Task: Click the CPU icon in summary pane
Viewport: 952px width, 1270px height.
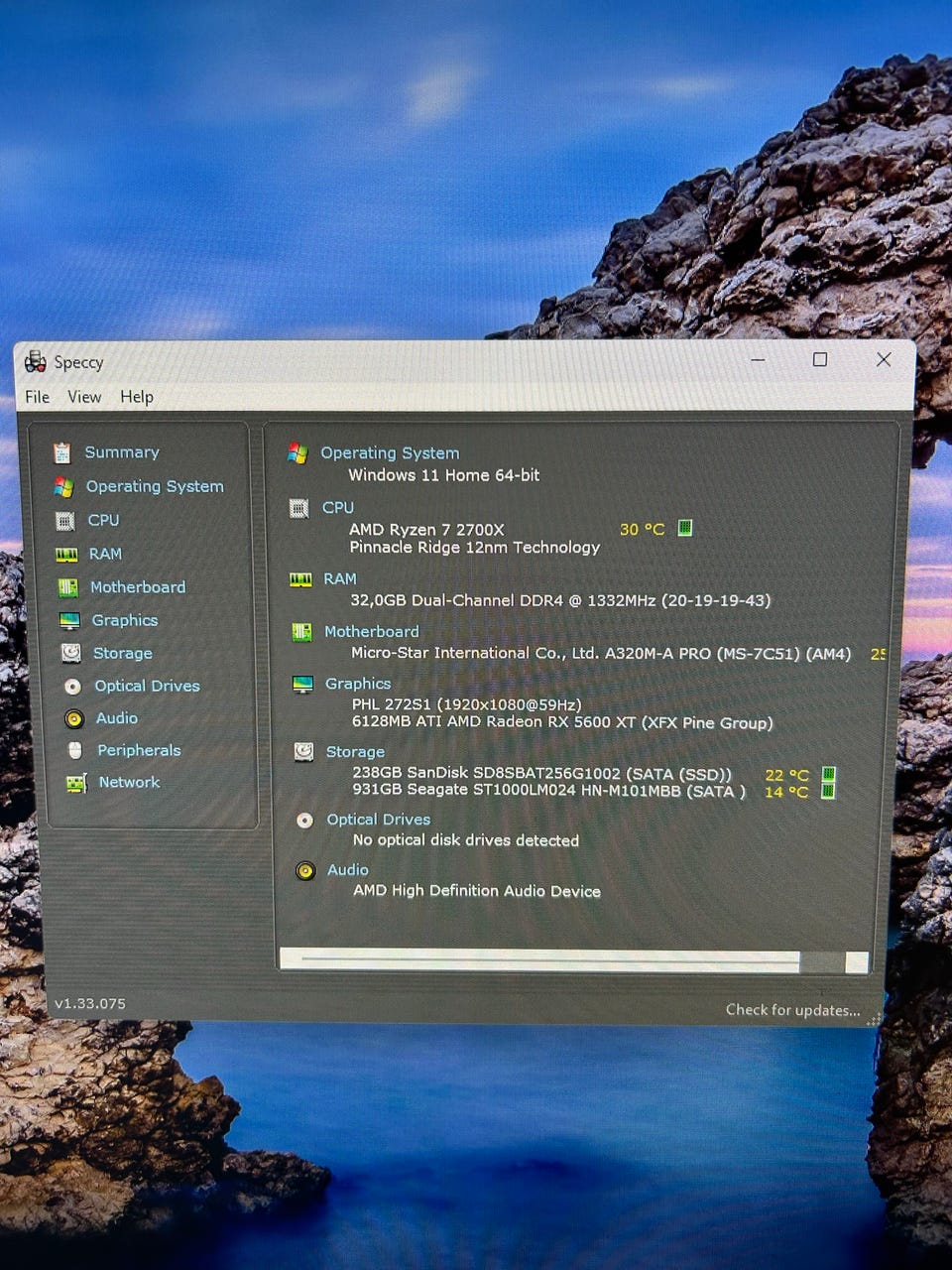Action: (298, 508)
